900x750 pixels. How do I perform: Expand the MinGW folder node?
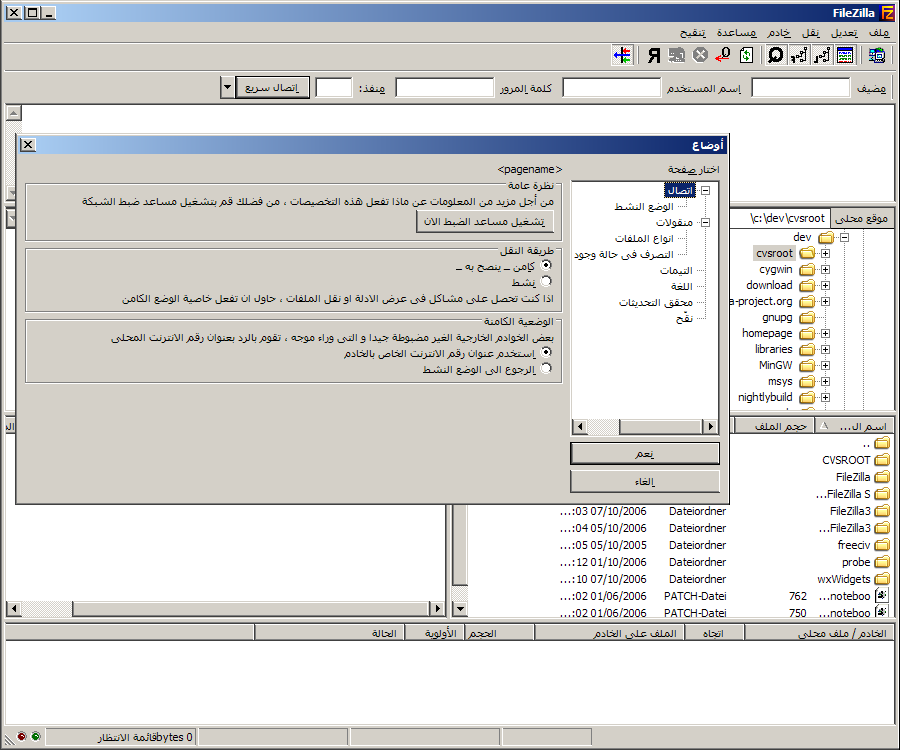[x=825, y=365]
